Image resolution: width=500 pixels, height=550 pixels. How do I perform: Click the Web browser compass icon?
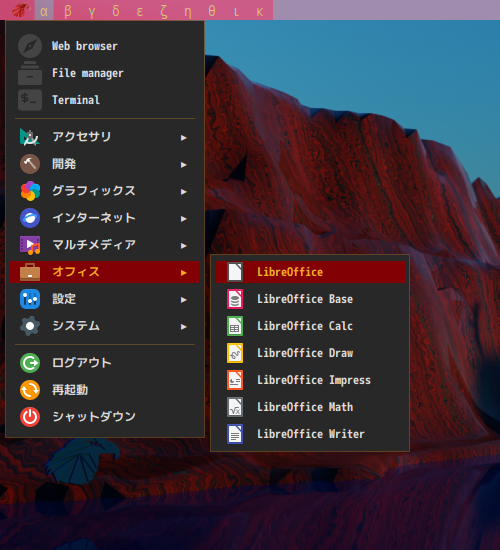pos(30,46)
